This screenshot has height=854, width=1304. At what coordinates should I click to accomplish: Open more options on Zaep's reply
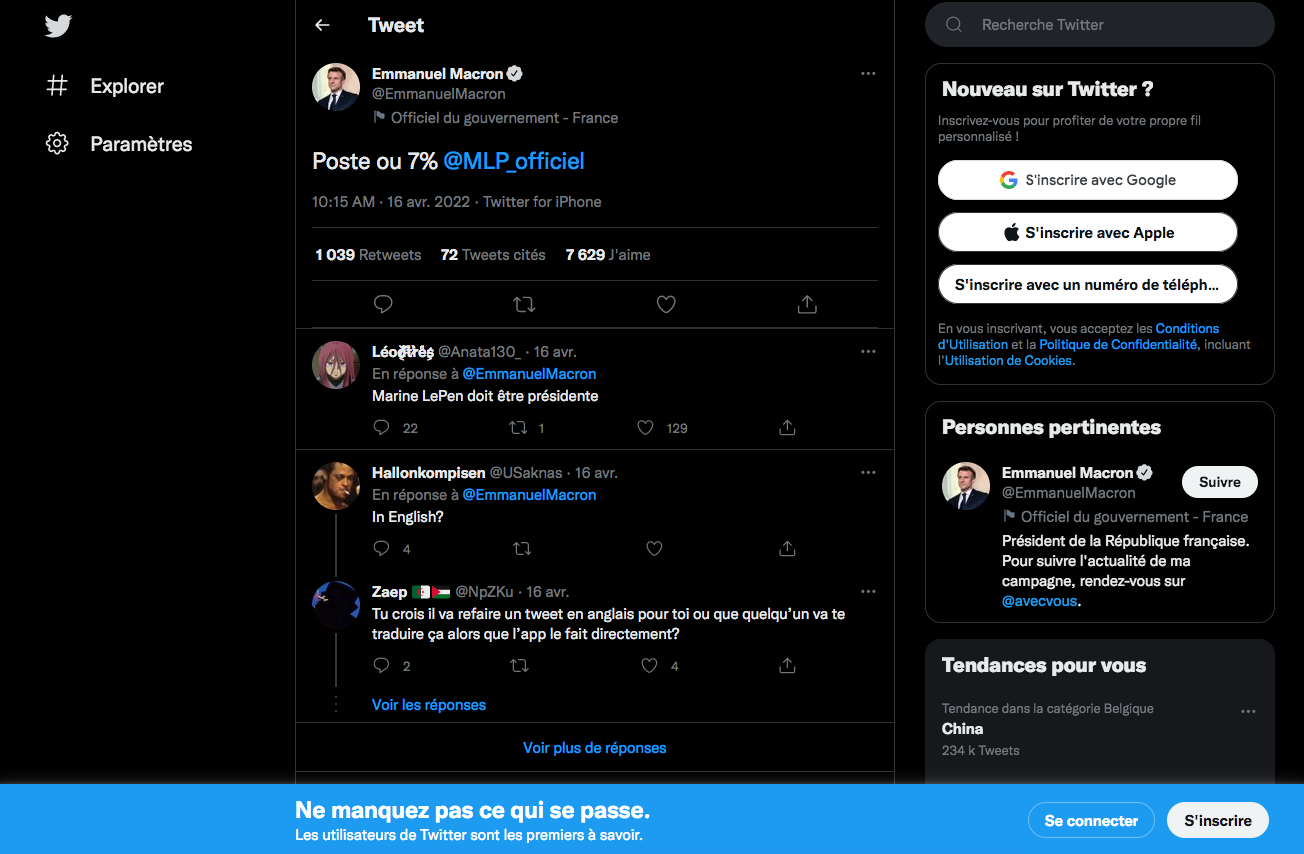(x=868, y=591)
